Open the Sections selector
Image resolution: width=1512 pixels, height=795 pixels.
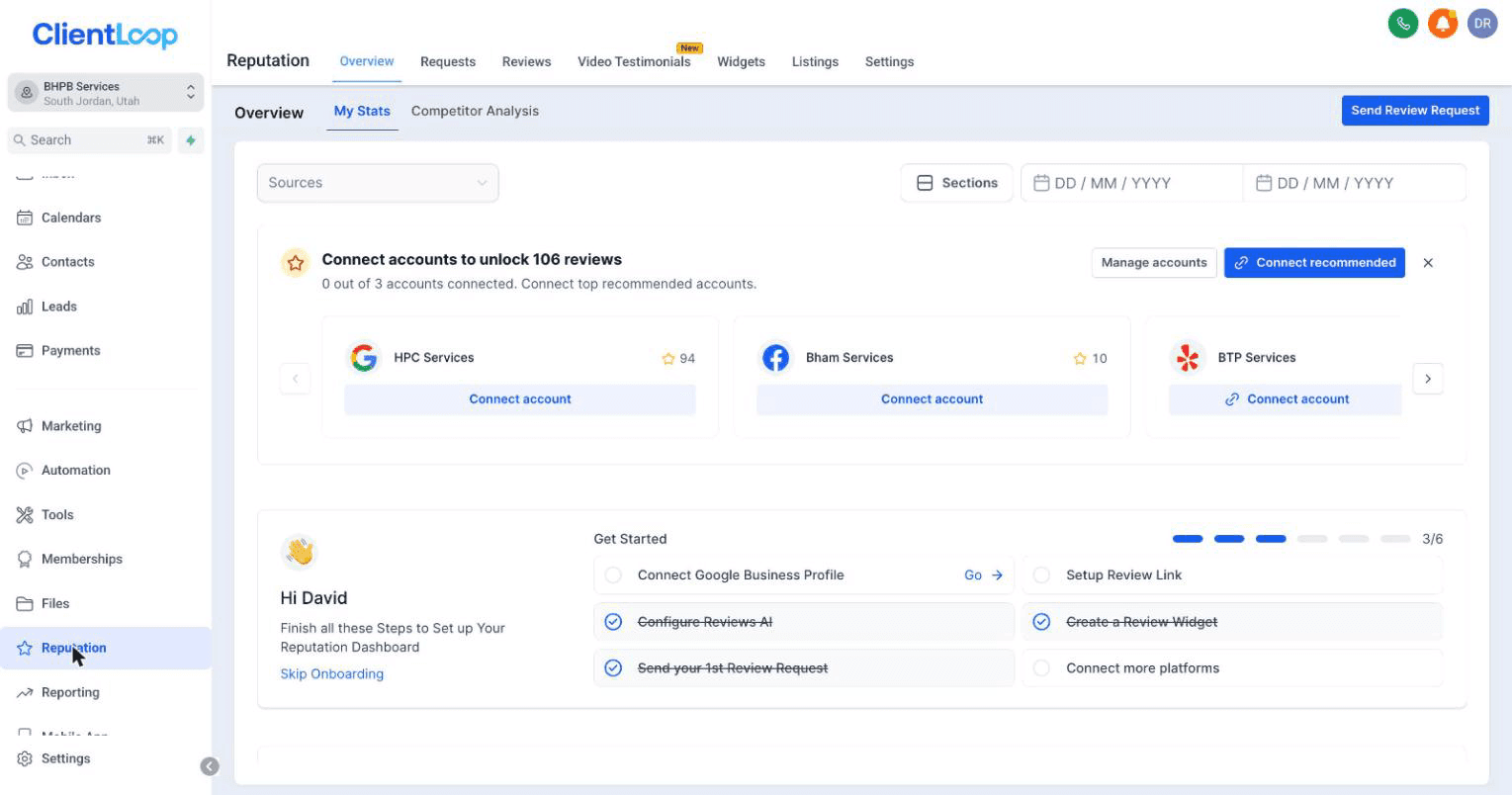click(956, 183)
